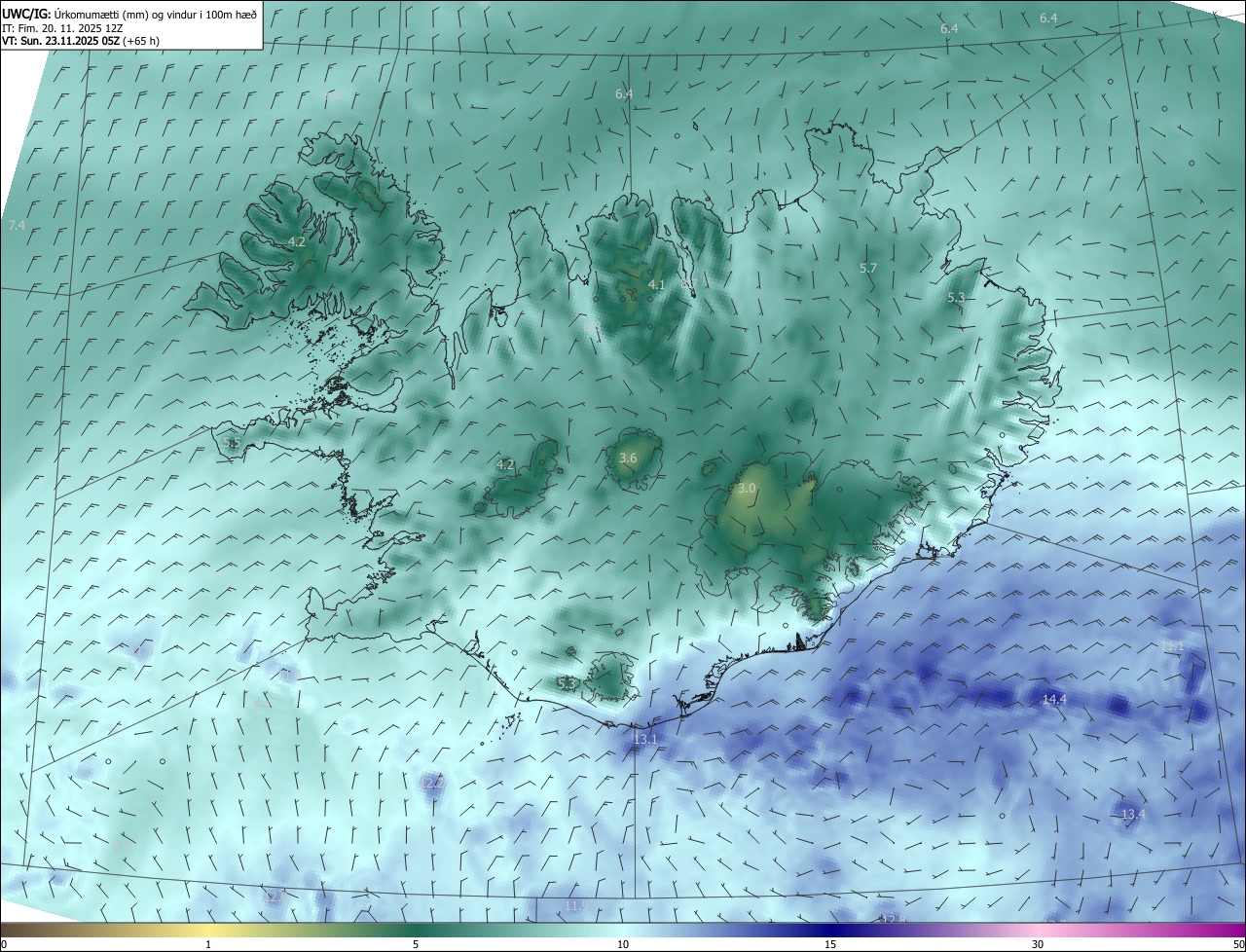Click the map title 'Úrkomumætti (mm) og vindur í 100m hæð'
Image resolution: width=1246 pixels, height=952 pixels.
(156, 15)
